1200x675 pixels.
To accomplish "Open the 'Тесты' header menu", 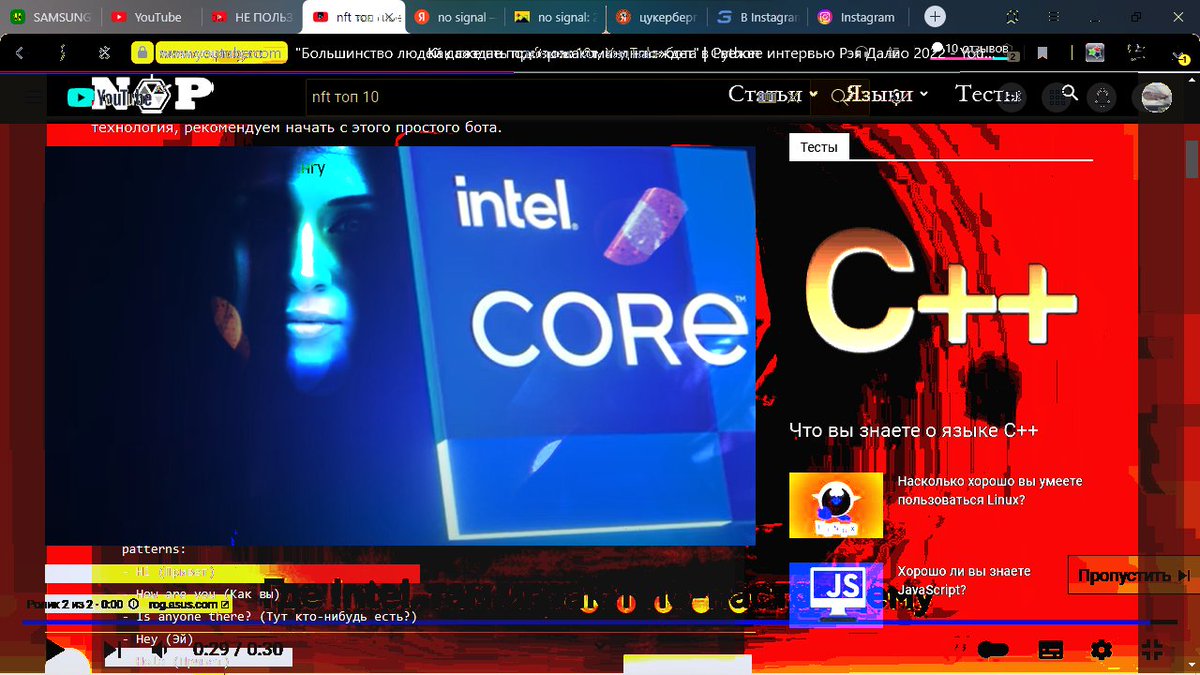I will pos(986,94).
